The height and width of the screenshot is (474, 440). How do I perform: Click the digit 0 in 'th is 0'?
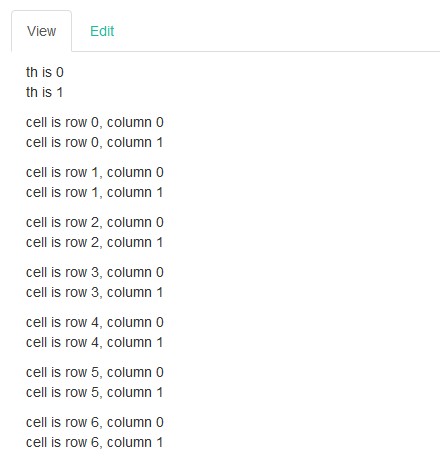(x=60, y=72)
